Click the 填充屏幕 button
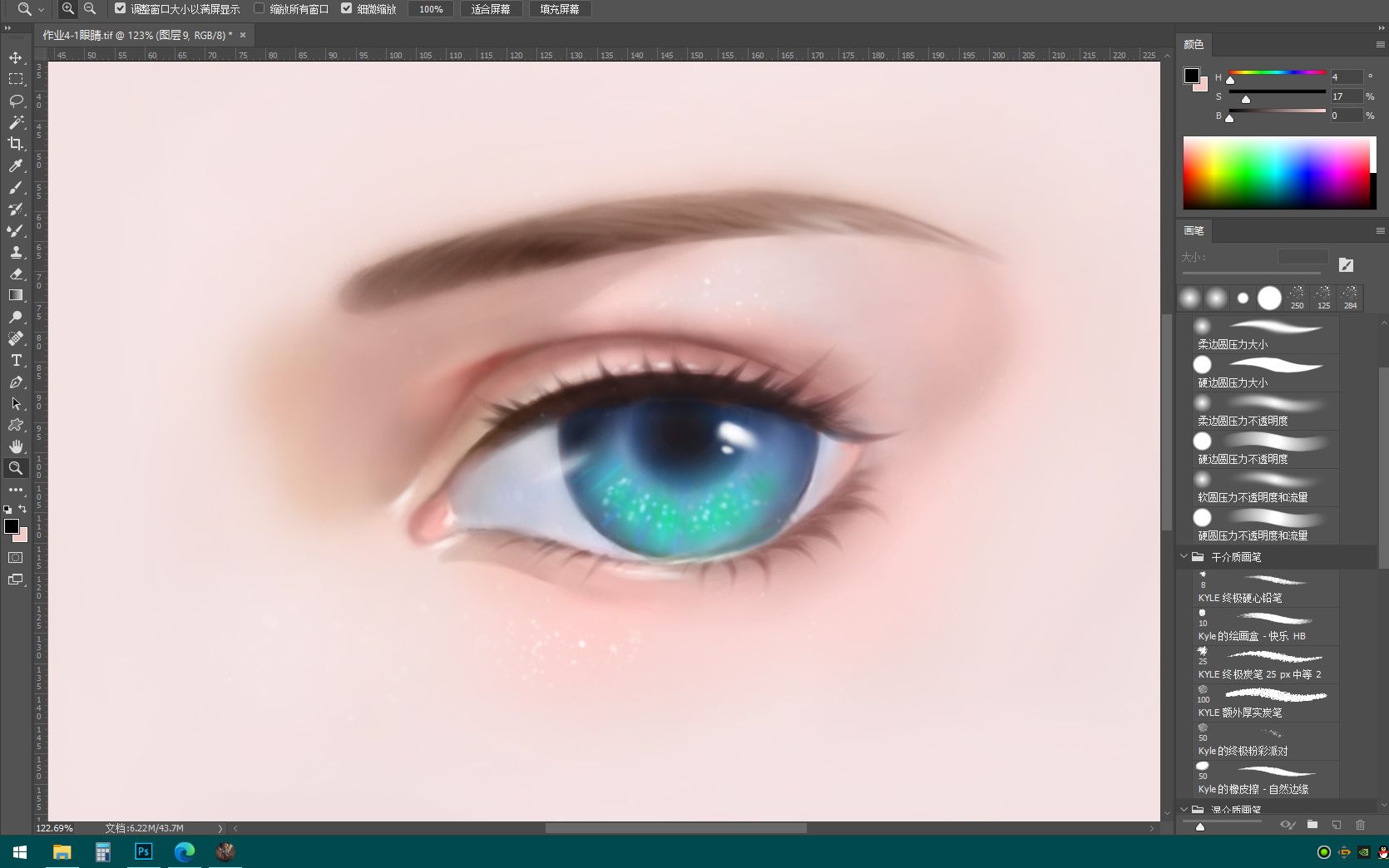 click(x=560, y=9)
